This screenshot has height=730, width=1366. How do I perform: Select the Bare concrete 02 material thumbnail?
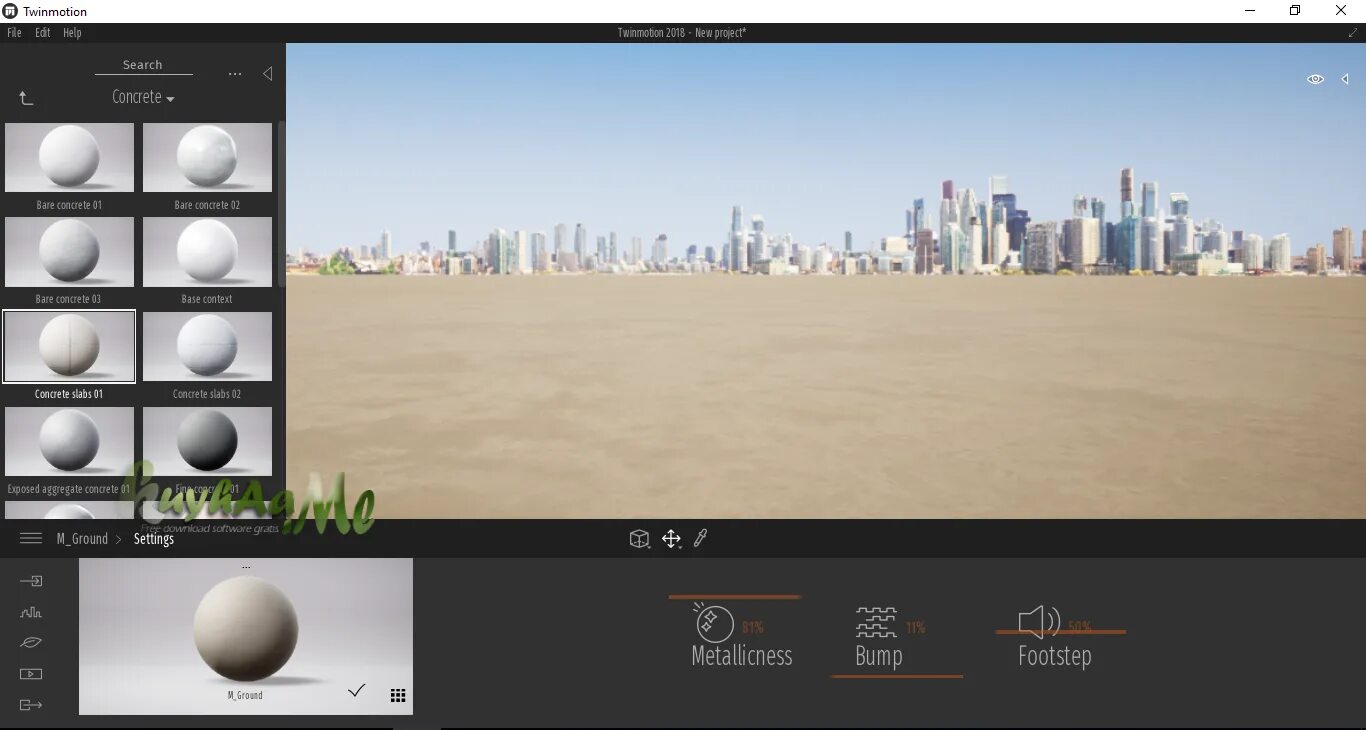[x=207, y=158]
